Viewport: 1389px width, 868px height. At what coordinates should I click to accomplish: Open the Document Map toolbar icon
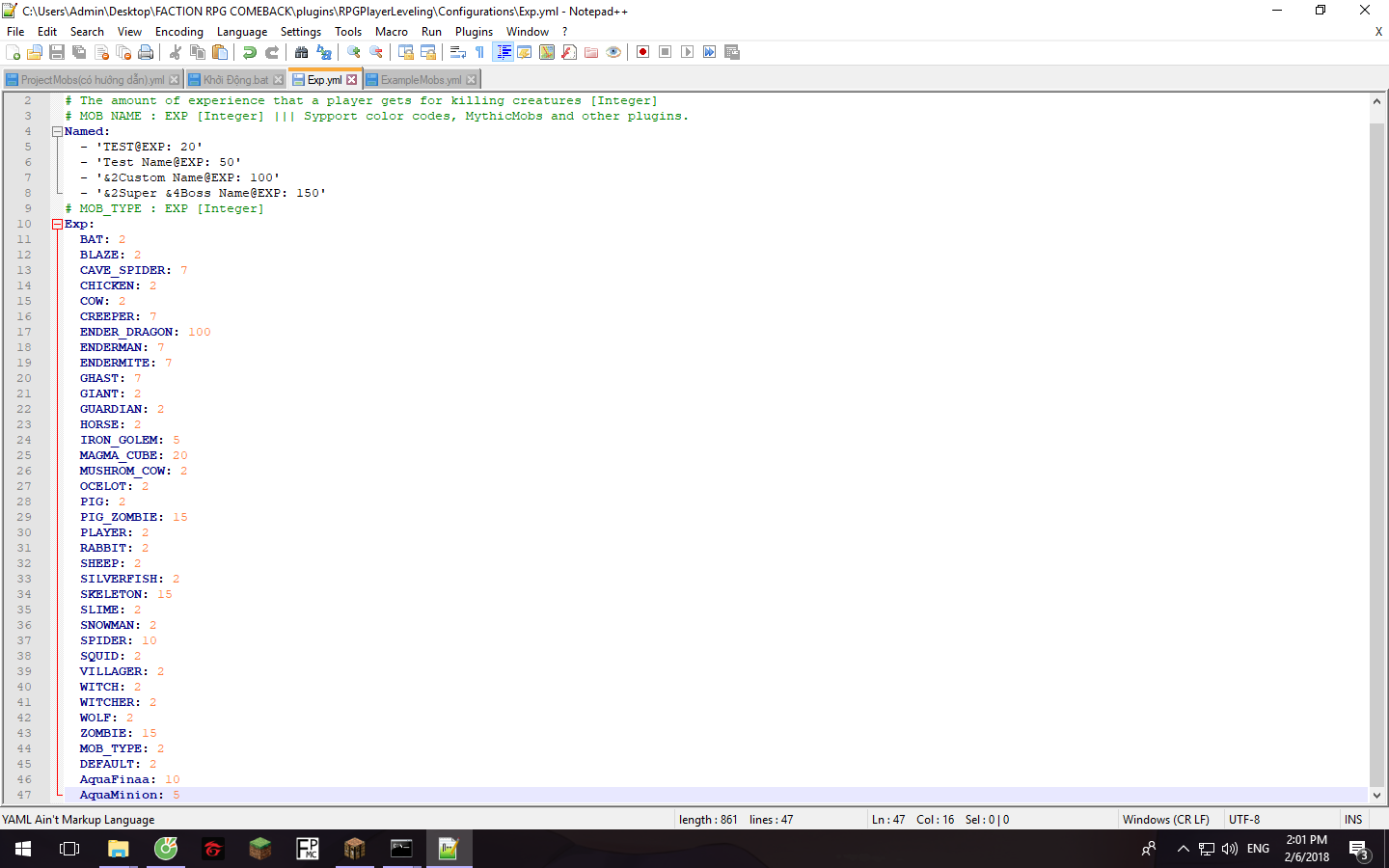(x=547, y=52)
